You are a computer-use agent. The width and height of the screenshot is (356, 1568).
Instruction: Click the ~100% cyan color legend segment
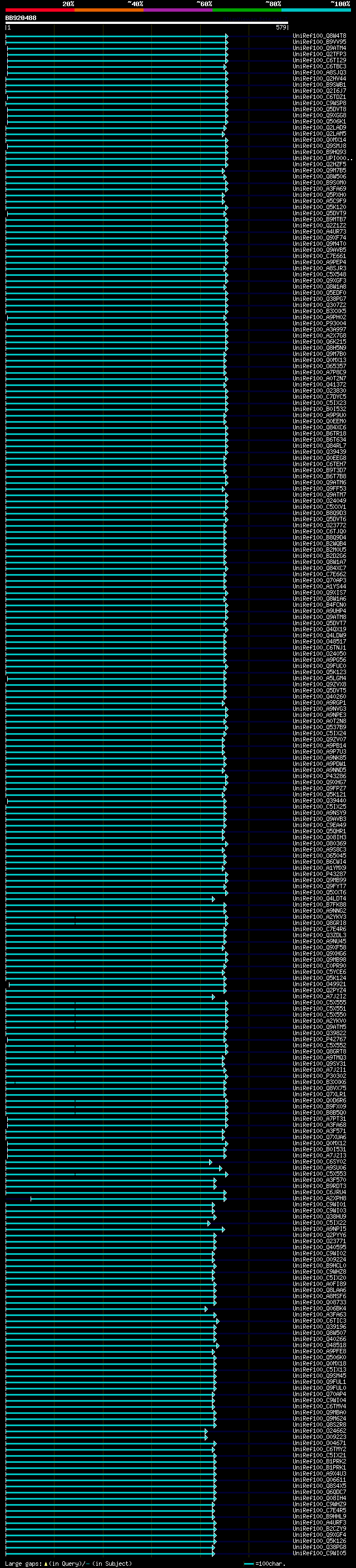click(316, 10)
